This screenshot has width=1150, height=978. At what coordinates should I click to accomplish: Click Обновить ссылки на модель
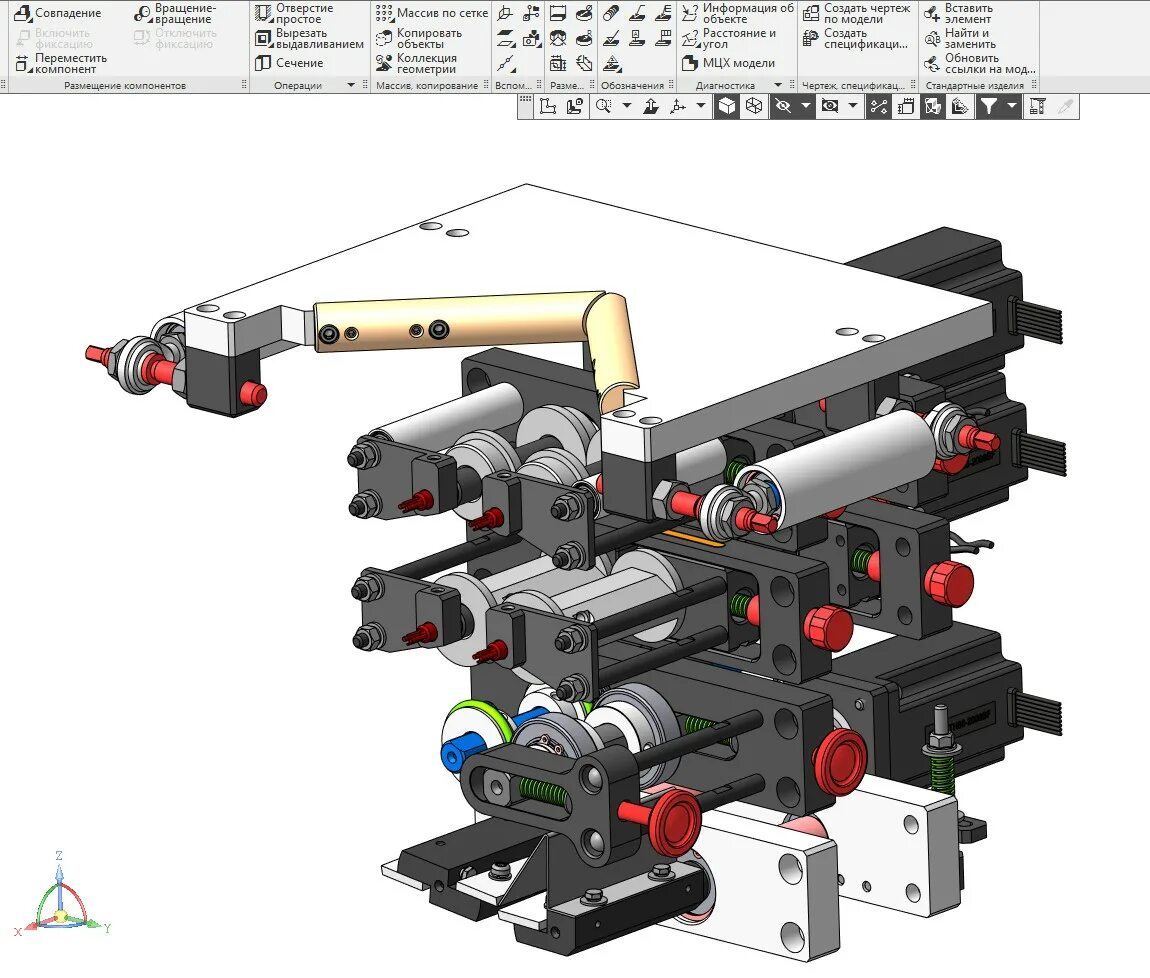coord(980,64)
